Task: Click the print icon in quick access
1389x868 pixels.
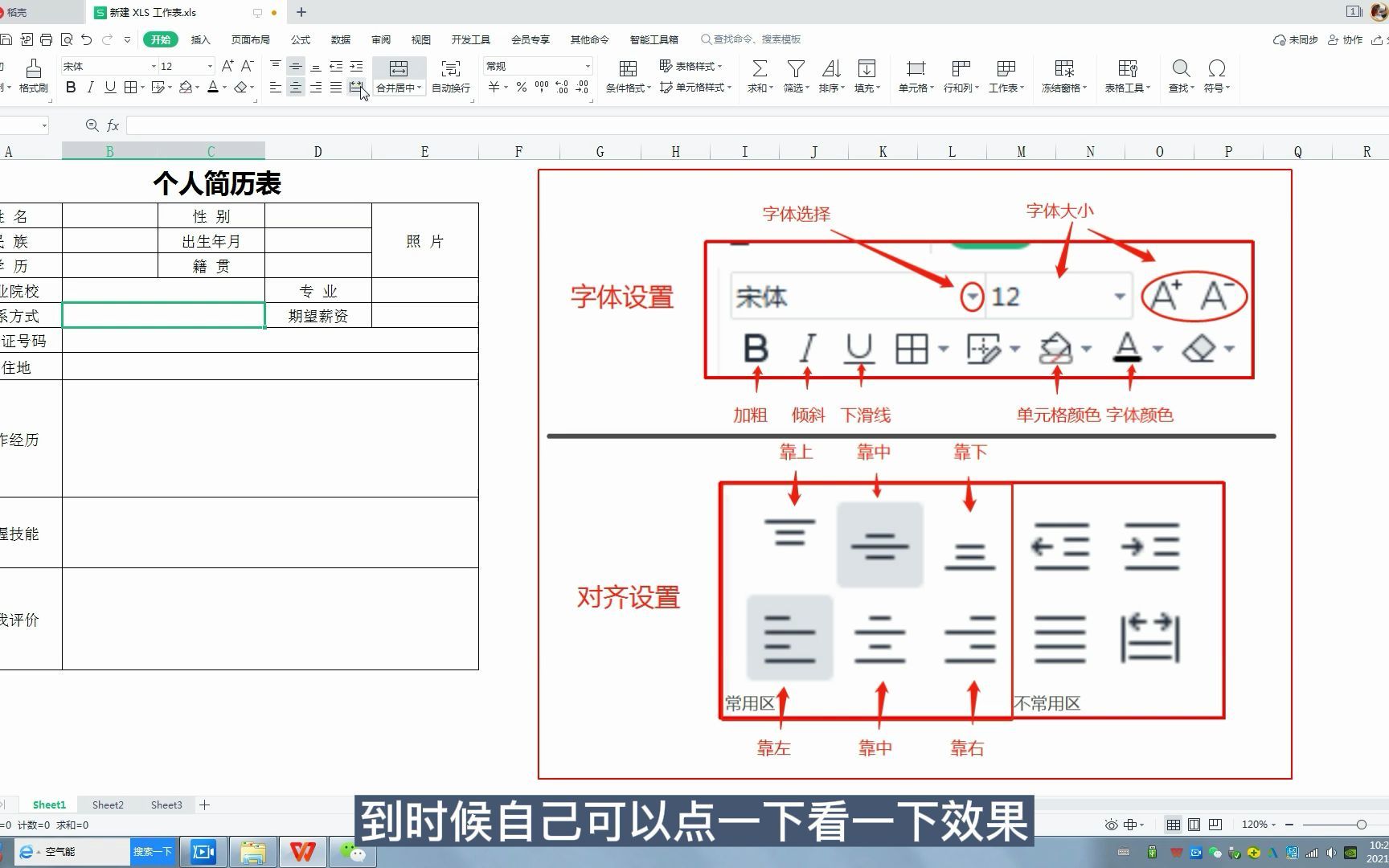Action: [46, 39]
